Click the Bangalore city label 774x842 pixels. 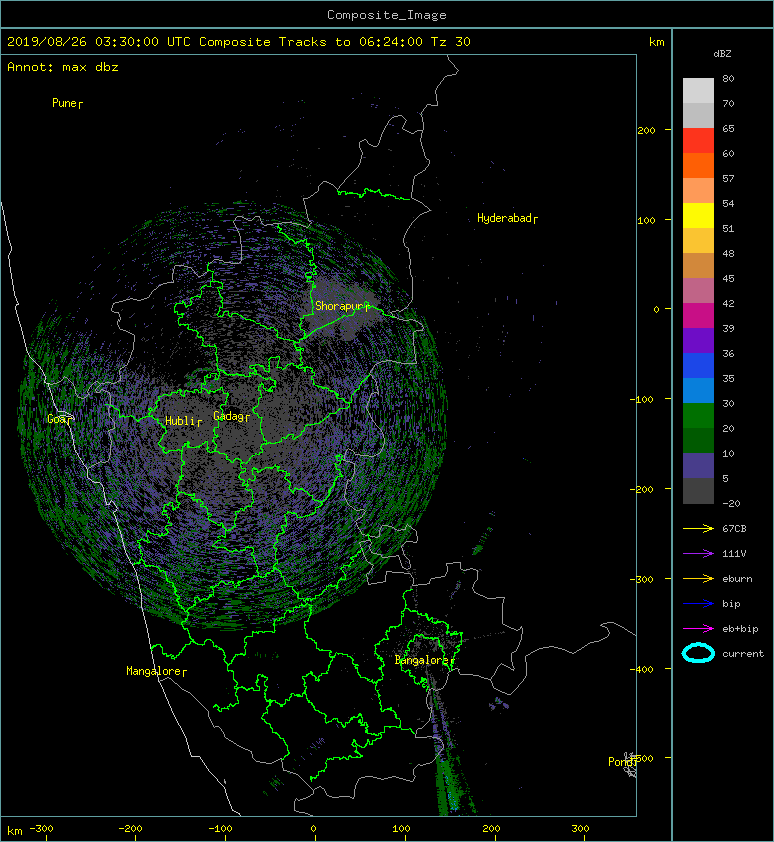(x=424, y=660)
